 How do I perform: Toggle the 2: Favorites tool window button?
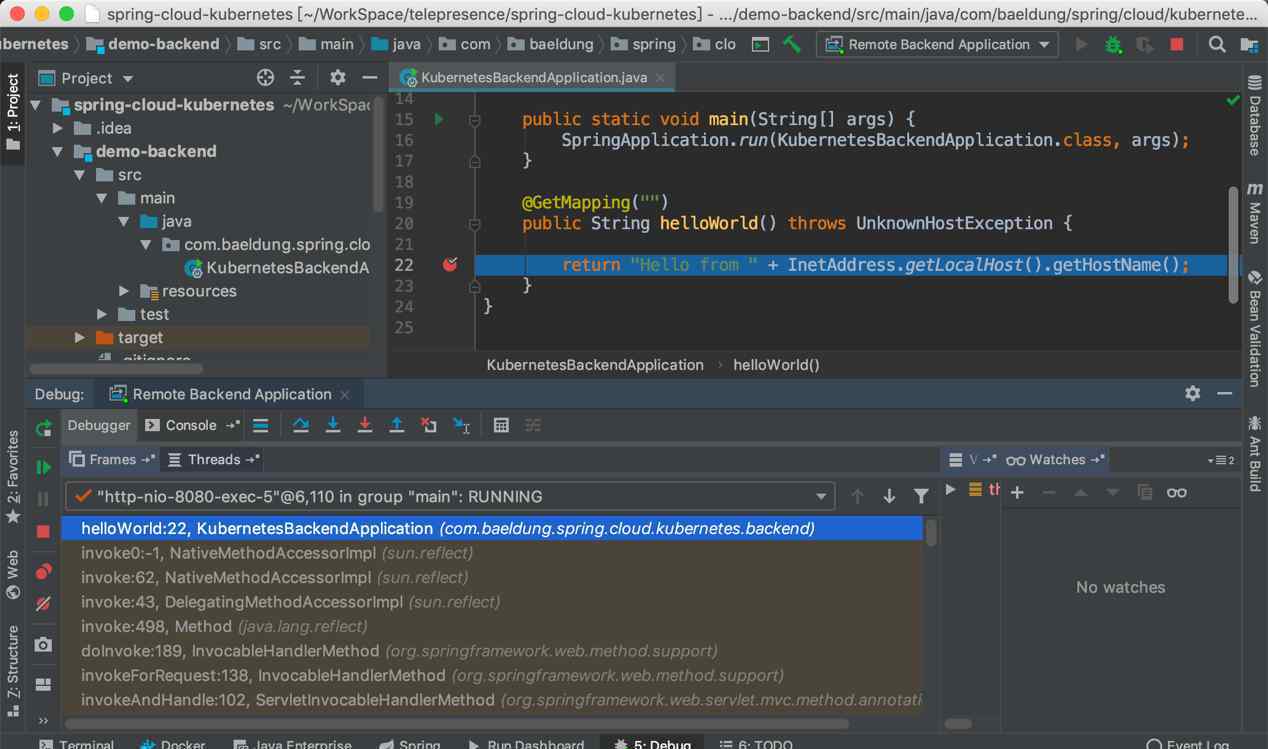pos(13,478)
